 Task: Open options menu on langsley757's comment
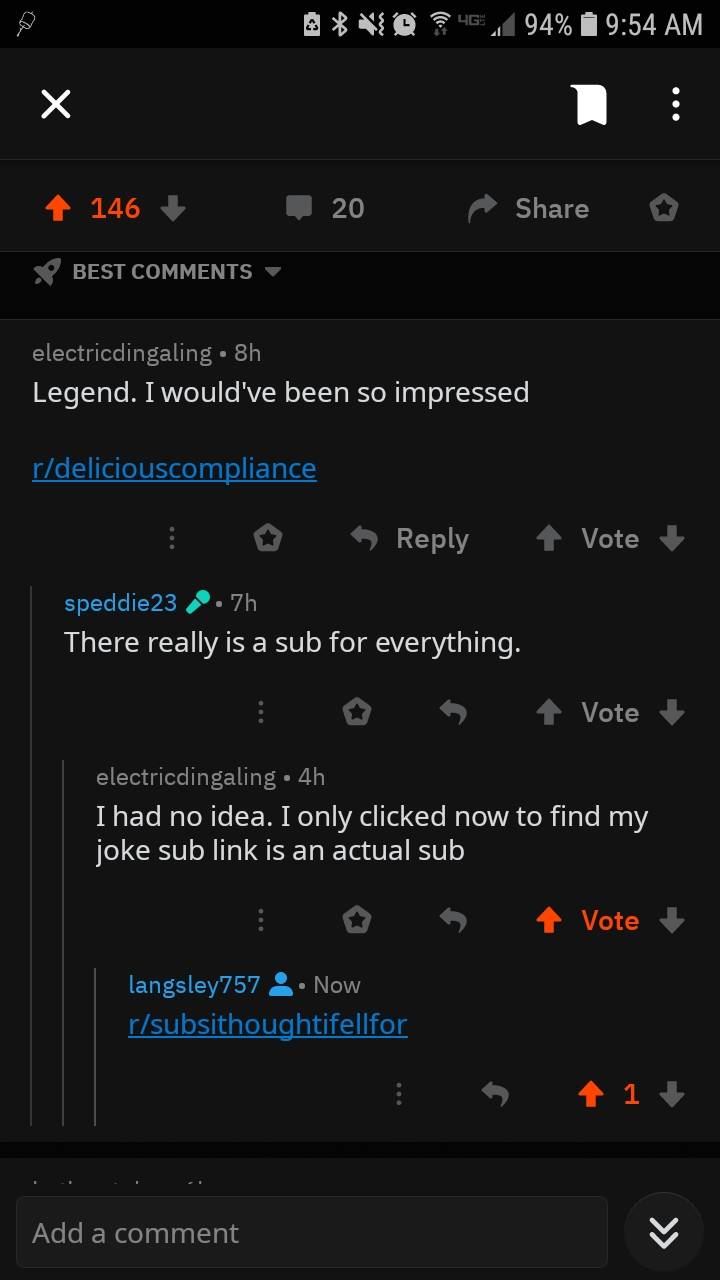[x=399, y=1094]
